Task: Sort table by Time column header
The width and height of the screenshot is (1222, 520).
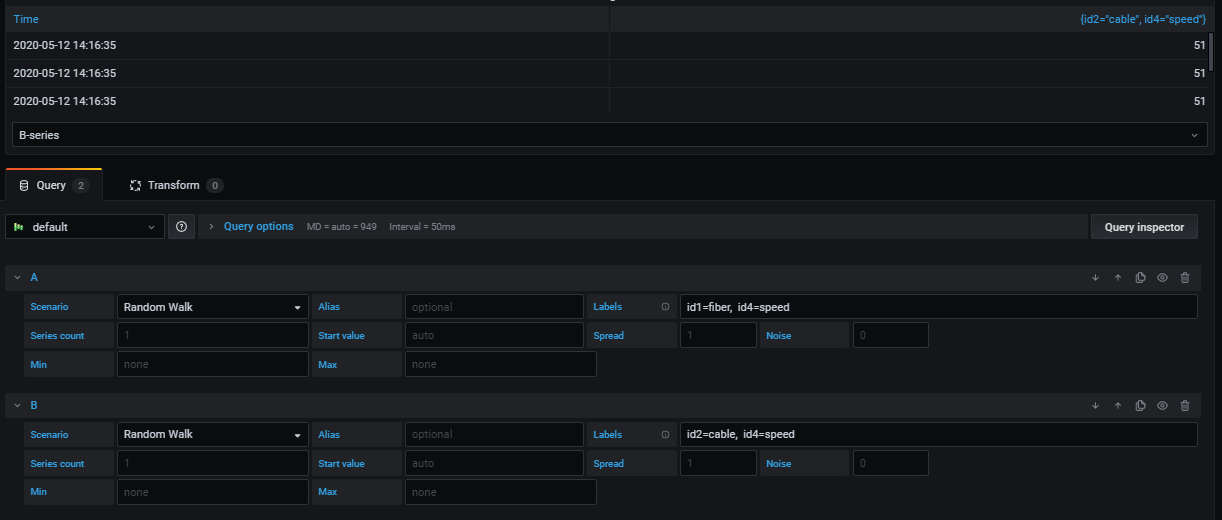Action: (x=27, y=19)
